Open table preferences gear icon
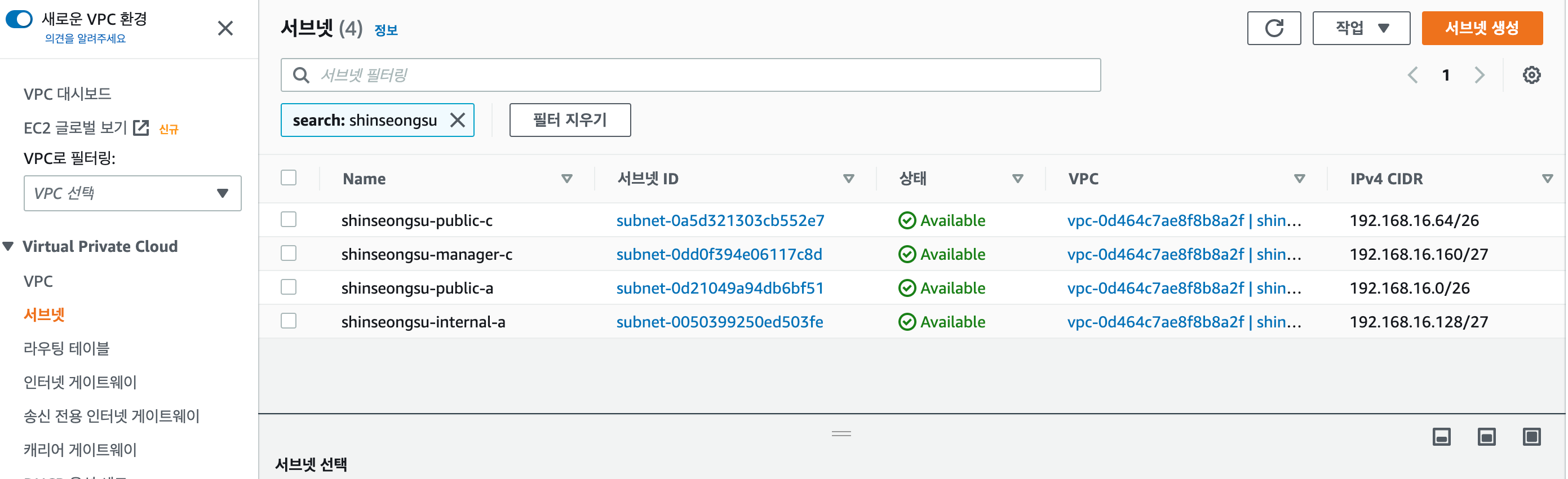 point(1531,75)
